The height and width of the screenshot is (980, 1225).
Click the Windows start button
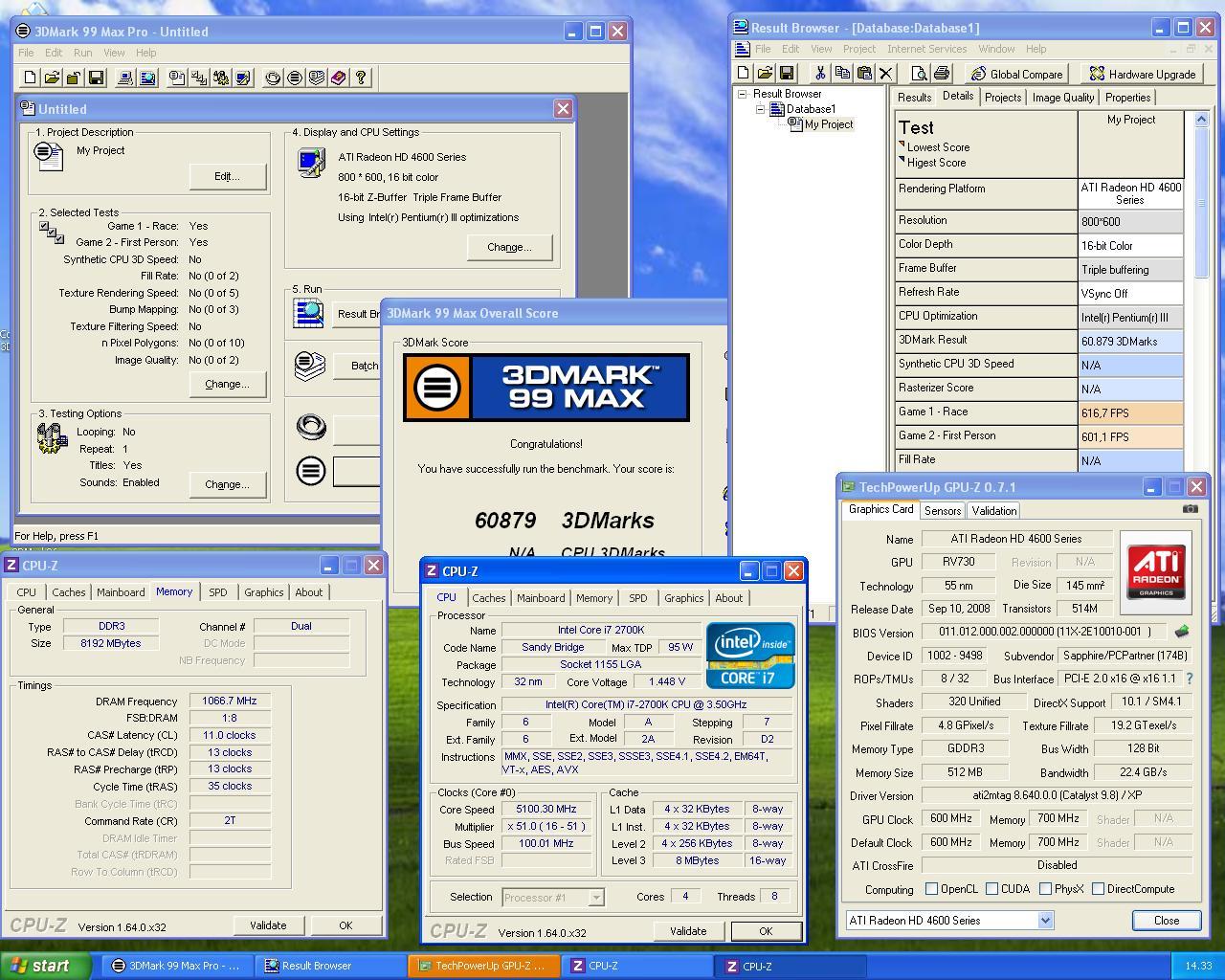46,966
